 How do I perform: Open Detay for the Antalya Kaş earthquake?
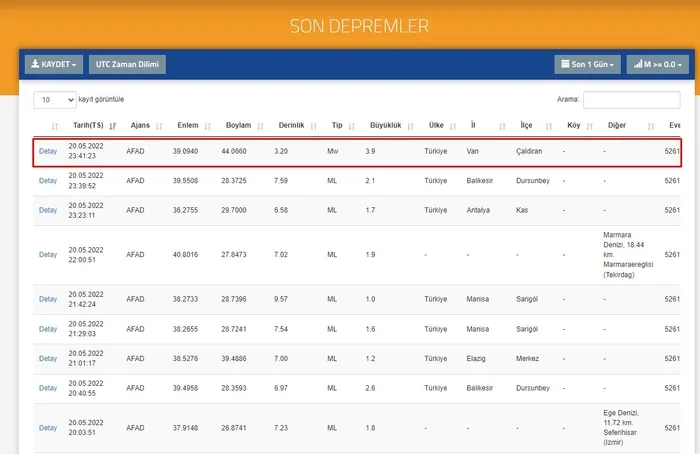[48, 210]
